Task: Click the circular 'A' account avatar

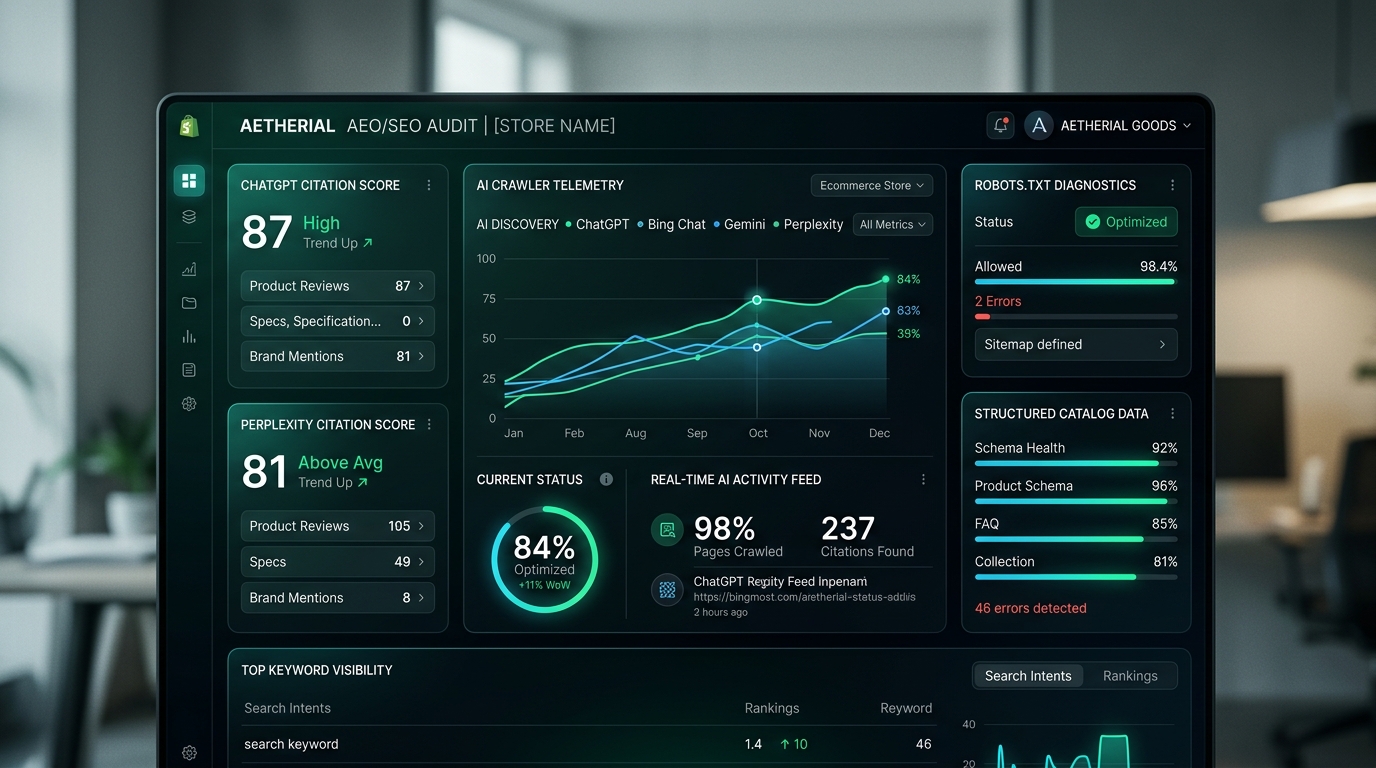Action: [x=1039, y=125]
